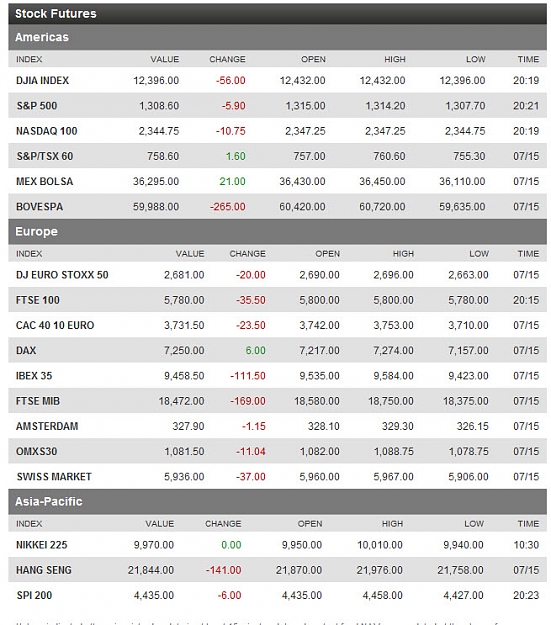Open the SWISS MARKET index
The width and height of the screenshot is (551, 625).
(x=54, y=477)
